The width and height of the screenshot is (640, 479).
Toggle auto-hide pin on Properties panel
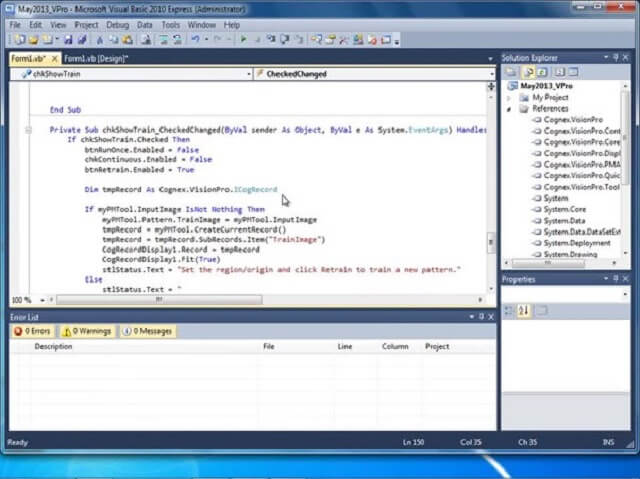(616, 279)
